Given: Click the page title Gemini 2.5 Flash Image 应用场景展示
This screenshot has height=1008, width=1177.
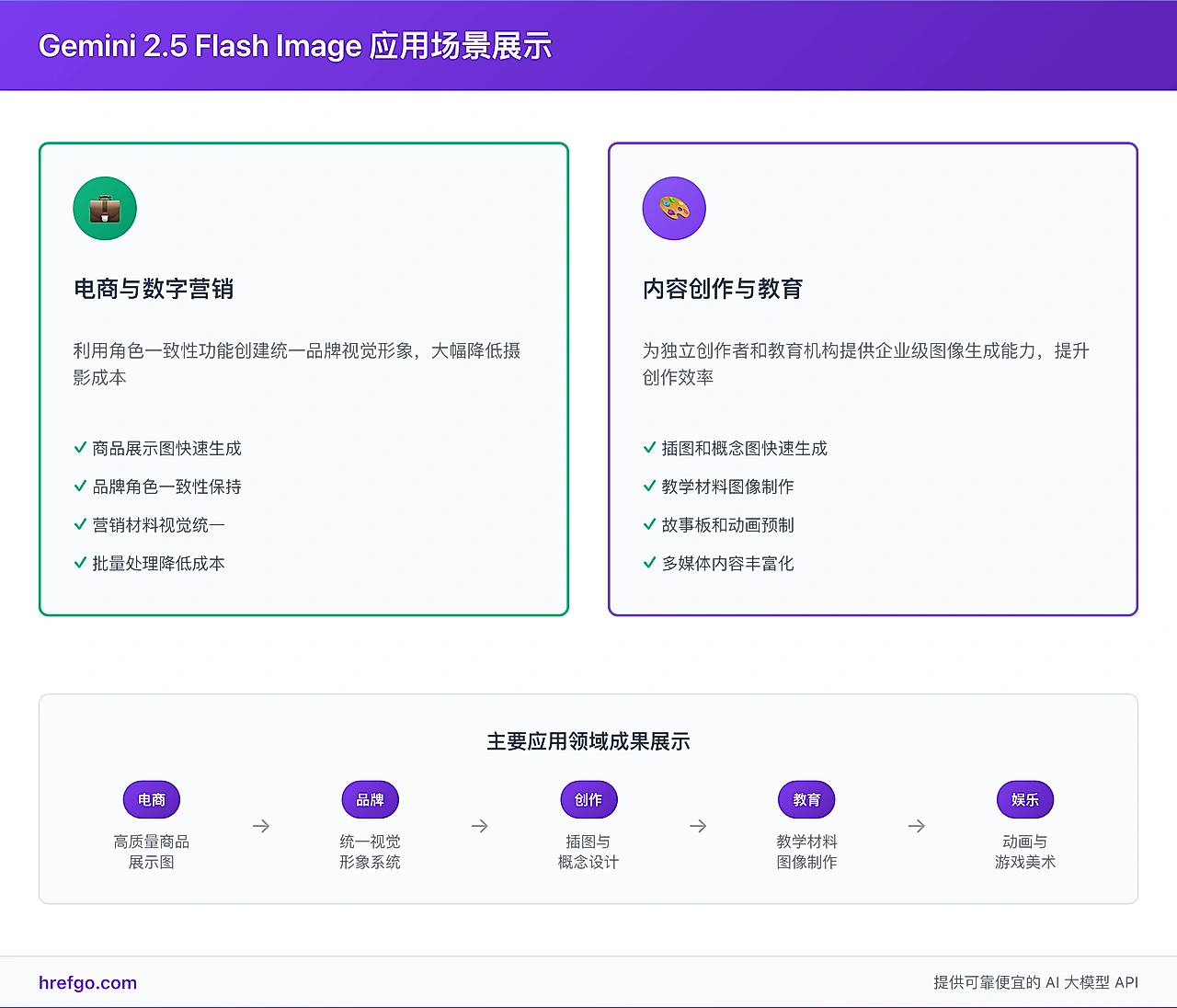Looking at the screenshot, I should (x=295, y=46).
